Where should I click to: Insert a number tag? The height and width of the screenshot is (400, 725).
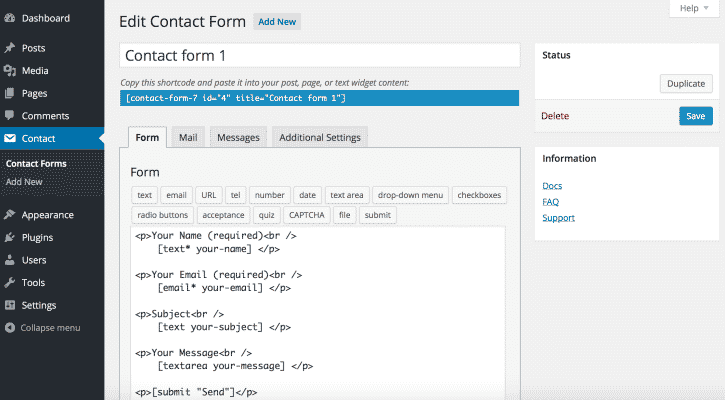[270, 195]
